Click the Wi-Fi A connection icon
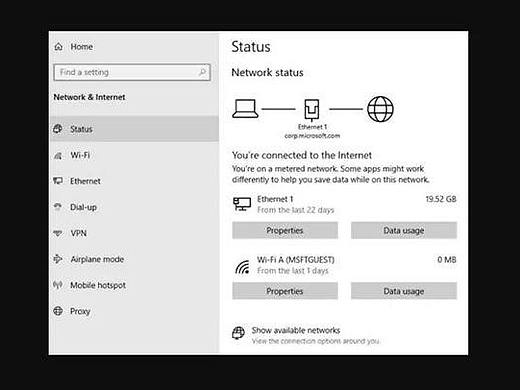This screenshot has width=520, height=390. pyautogui.click(x=242, y=267)
